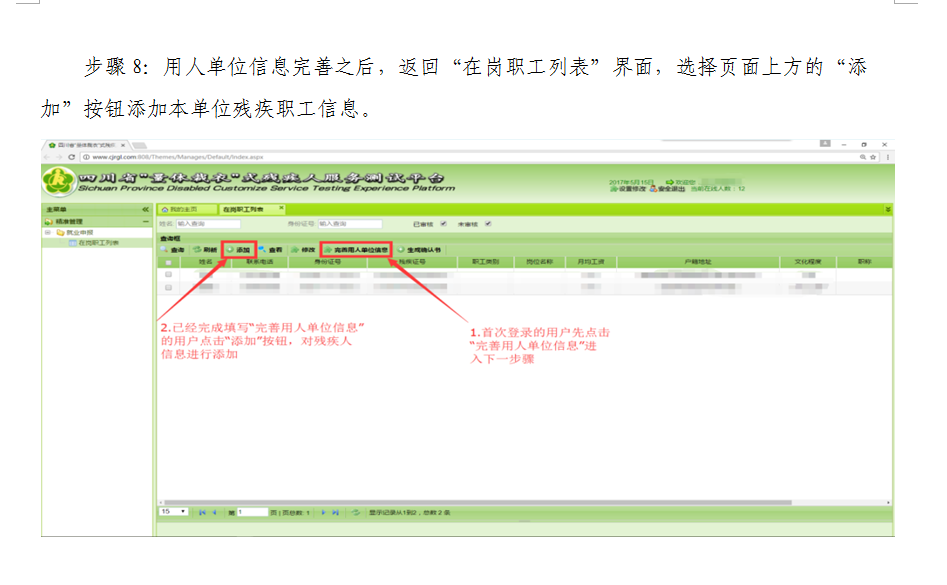
Task: Refresh the list with 刷新 button
Action: coord(205,249)
